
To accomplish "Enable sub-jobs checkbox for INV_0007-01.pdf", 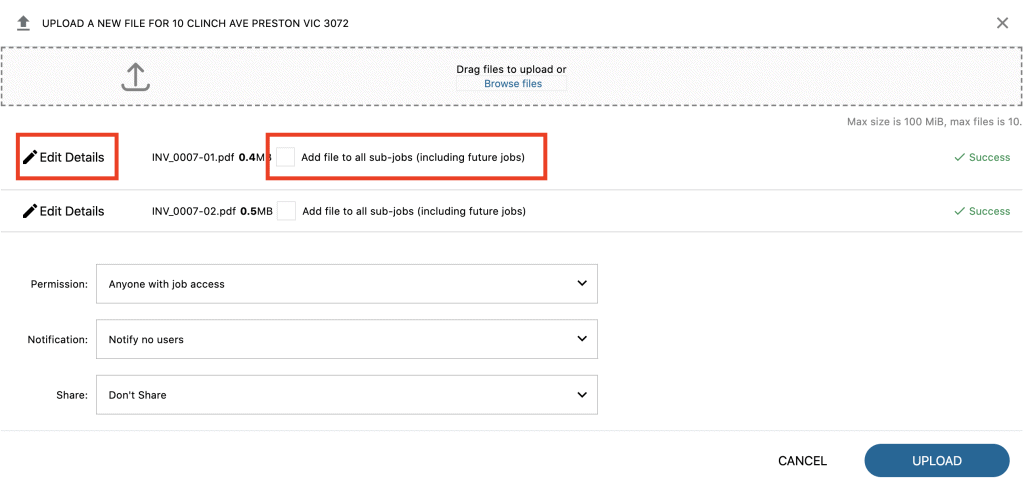I will click(286, 157).
